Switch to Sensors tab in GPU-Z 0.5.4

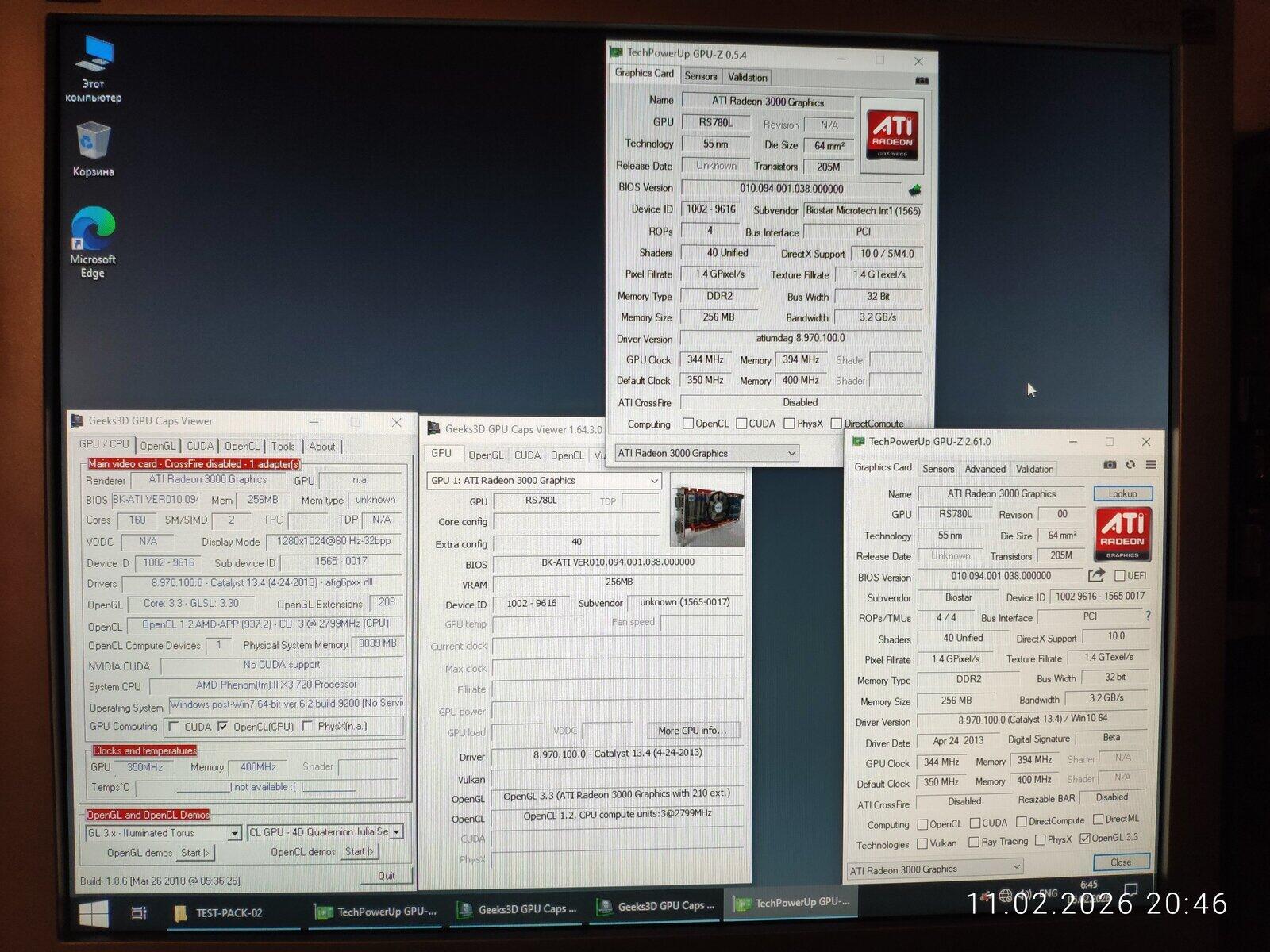pyautogui.click(x=701, y=76)
